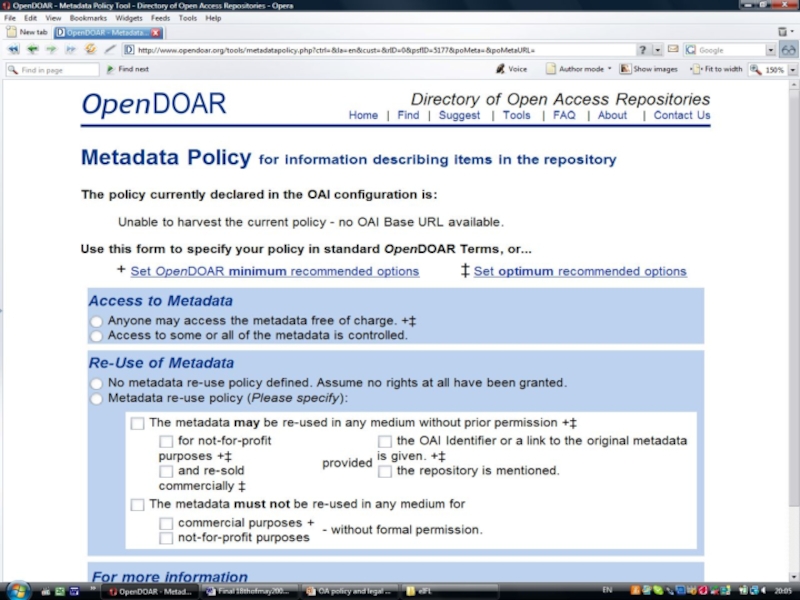Open the Help menu
This screenshot has height=600, width=800.
point(213,18)
